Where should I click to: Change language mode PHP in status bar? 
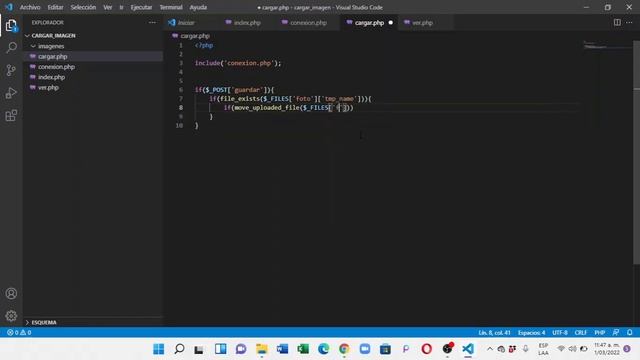pyautogui.click(x=600, y=333)
